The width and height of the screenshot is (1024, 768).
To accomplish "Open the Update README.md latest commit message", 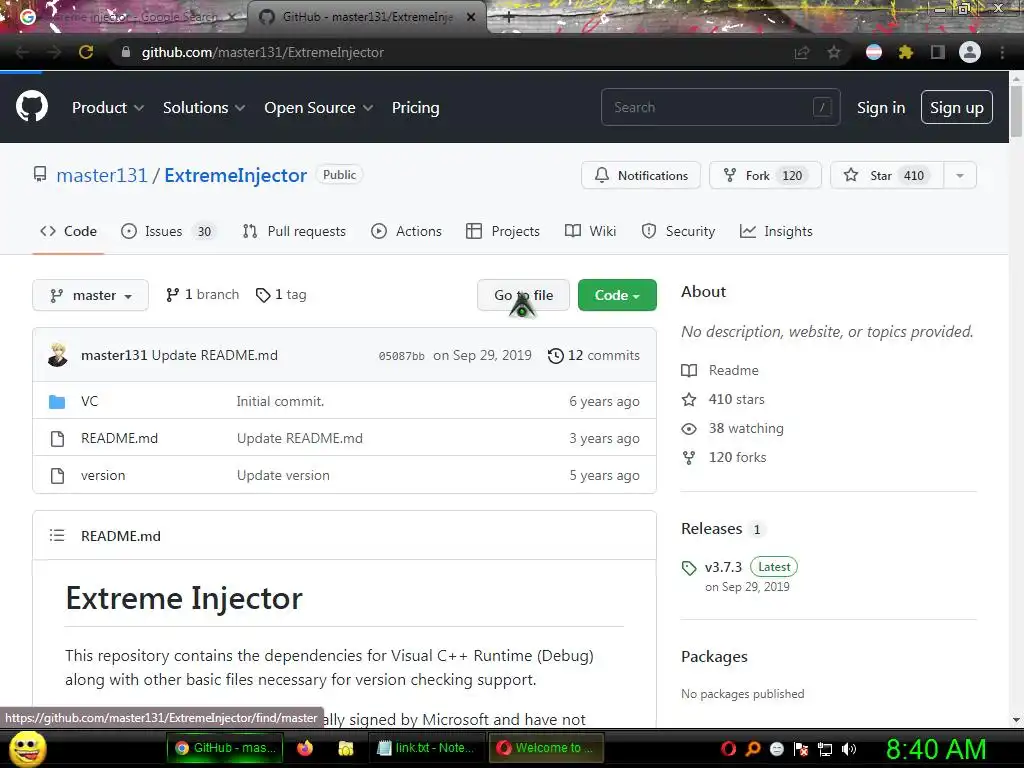I will 214,355.
